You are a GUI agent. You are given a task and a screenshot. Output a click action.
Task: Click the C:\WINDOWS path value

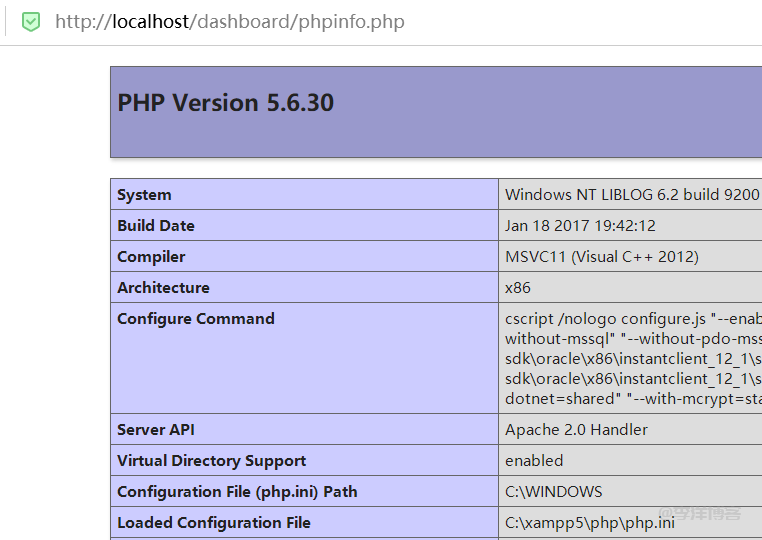pyautogui.click(x=553, y=492)
